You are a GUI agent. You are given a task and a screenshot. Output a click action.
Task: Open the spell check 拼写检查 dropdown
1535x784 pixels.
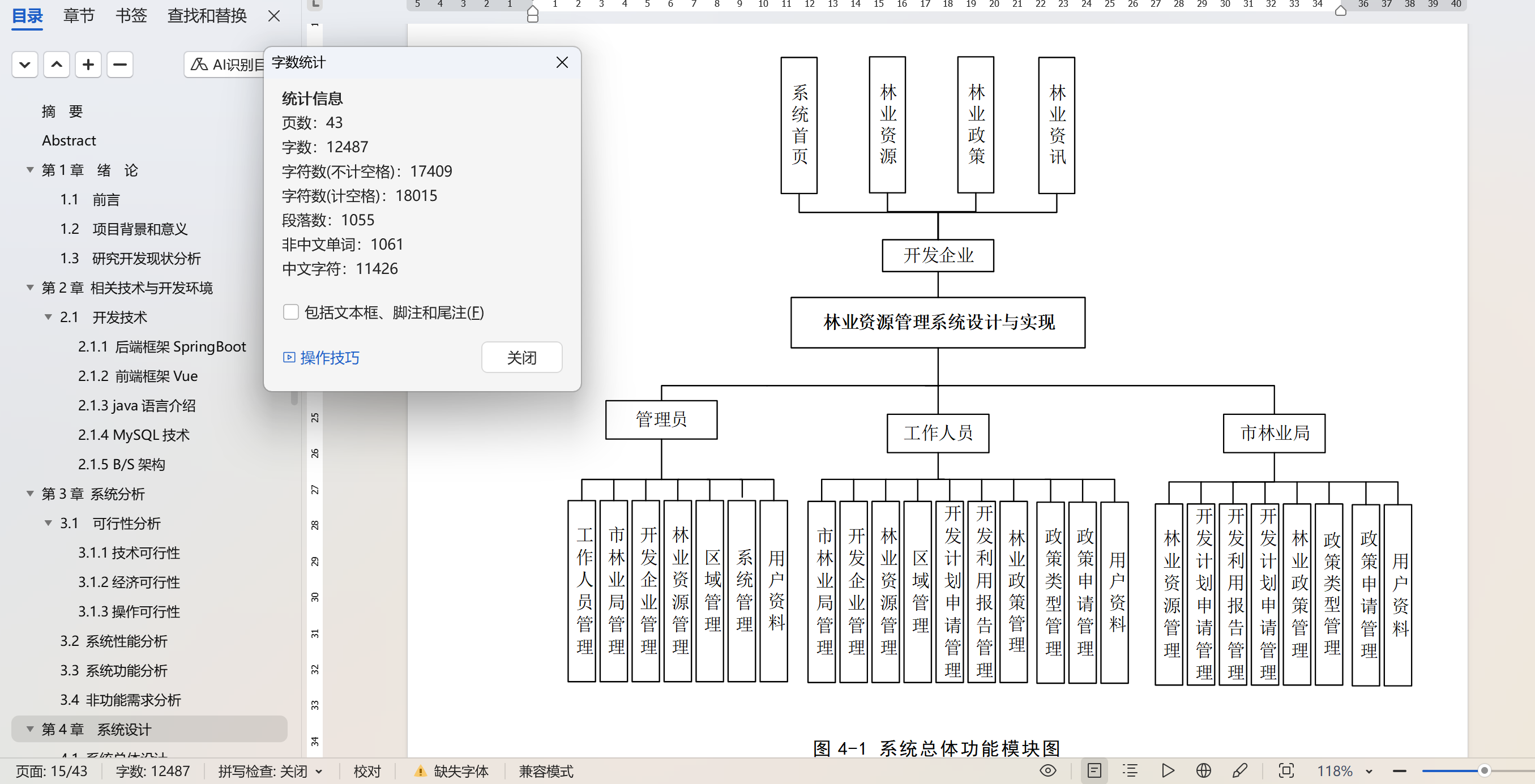tap(319, 772)
